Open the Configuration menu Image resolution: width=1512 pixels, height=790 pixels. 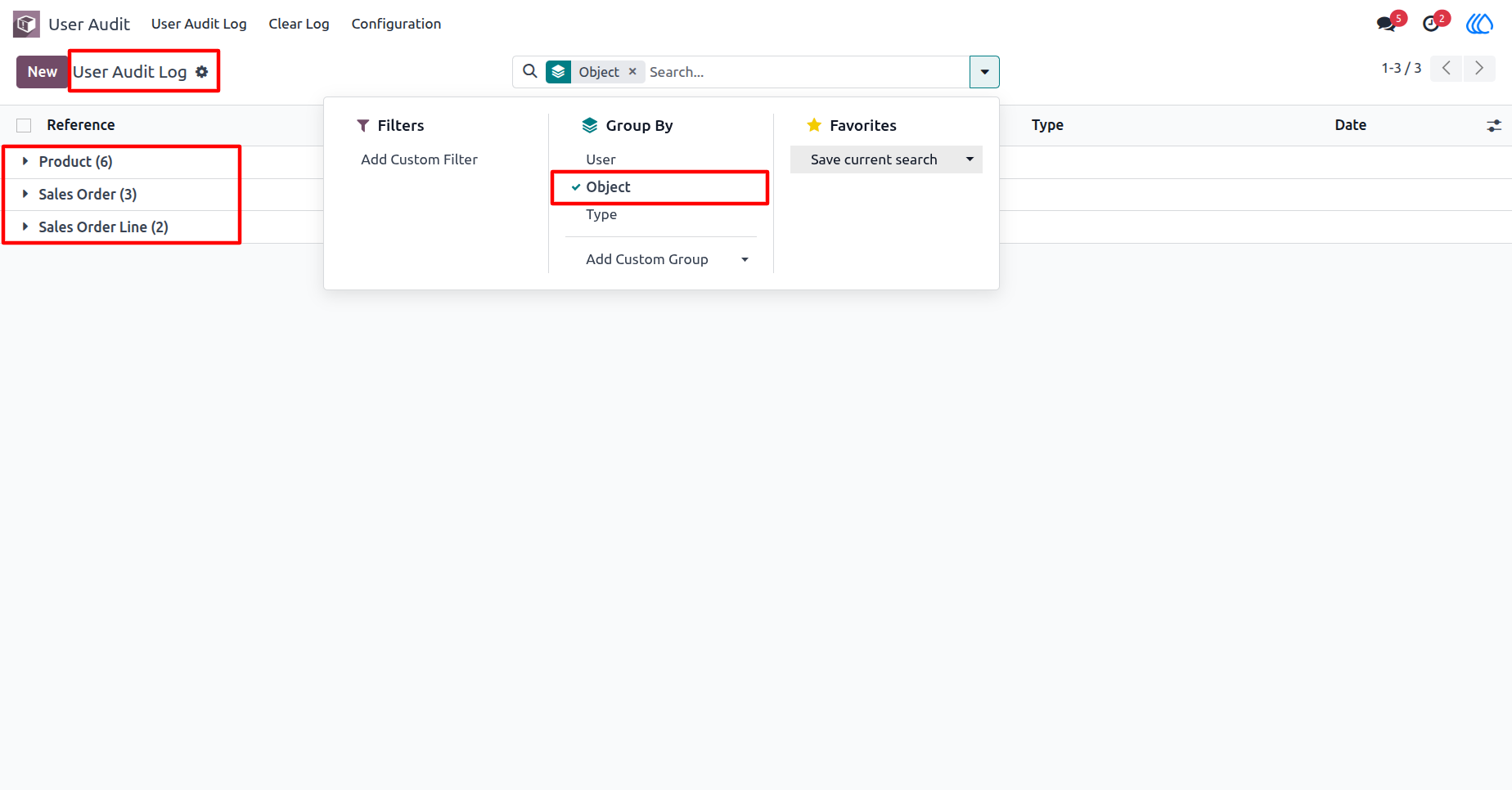[396, 24]
